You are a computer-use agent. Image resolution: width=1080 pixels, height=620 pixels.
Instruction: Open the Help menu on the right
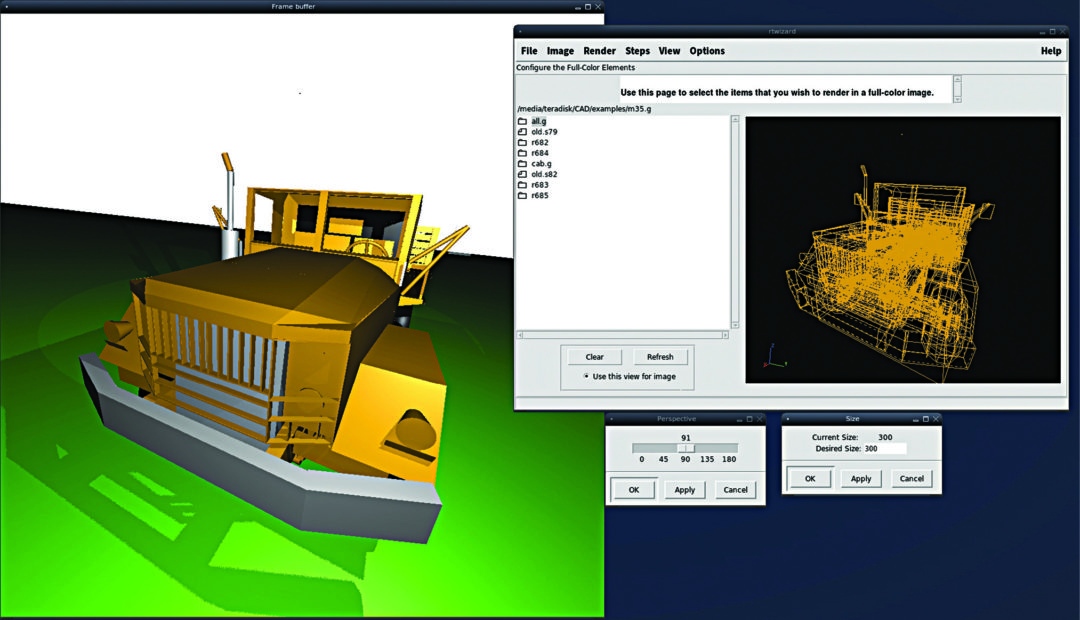tap(1050, 51)
